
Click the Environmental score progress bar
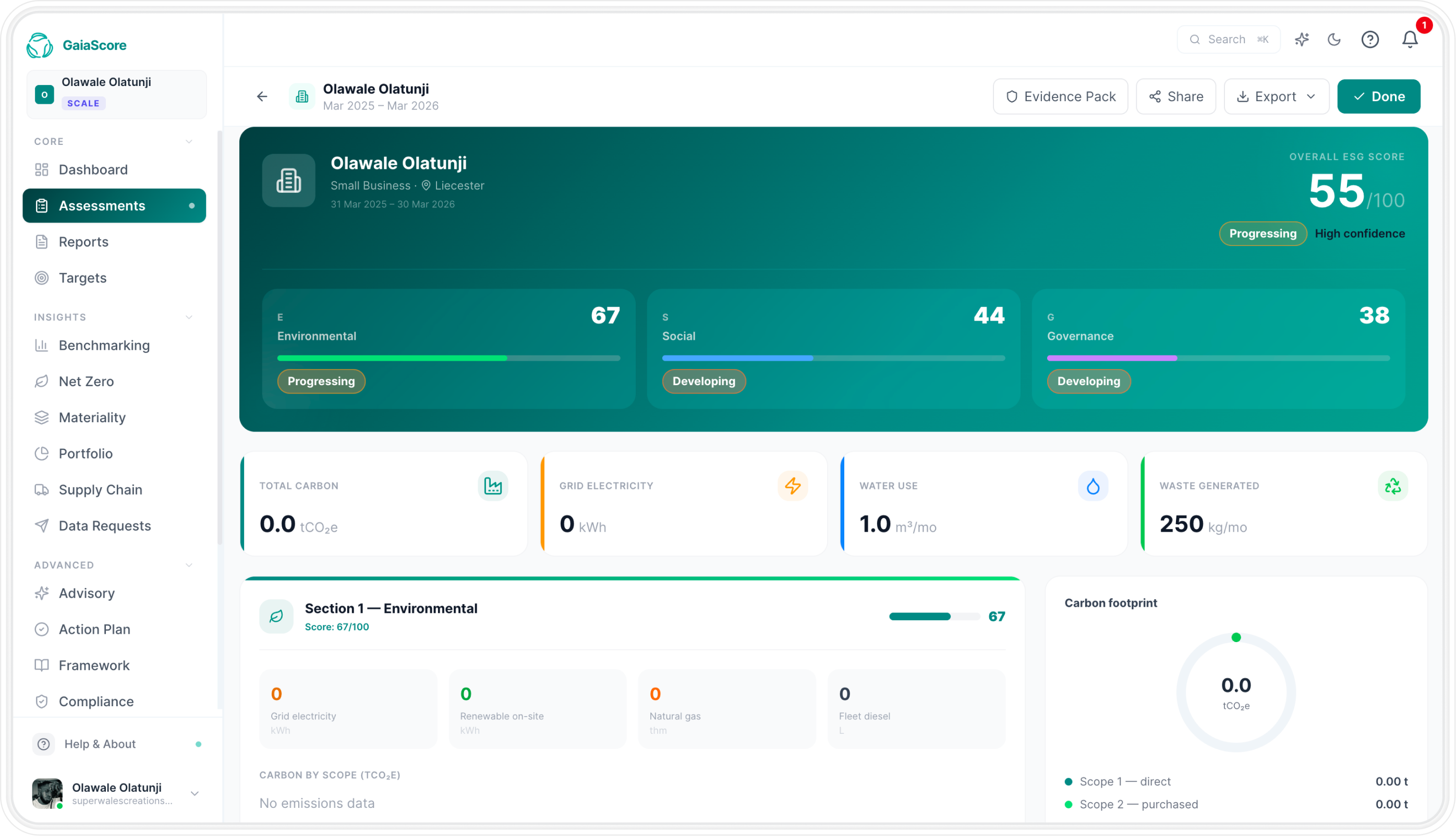(448, 358)
